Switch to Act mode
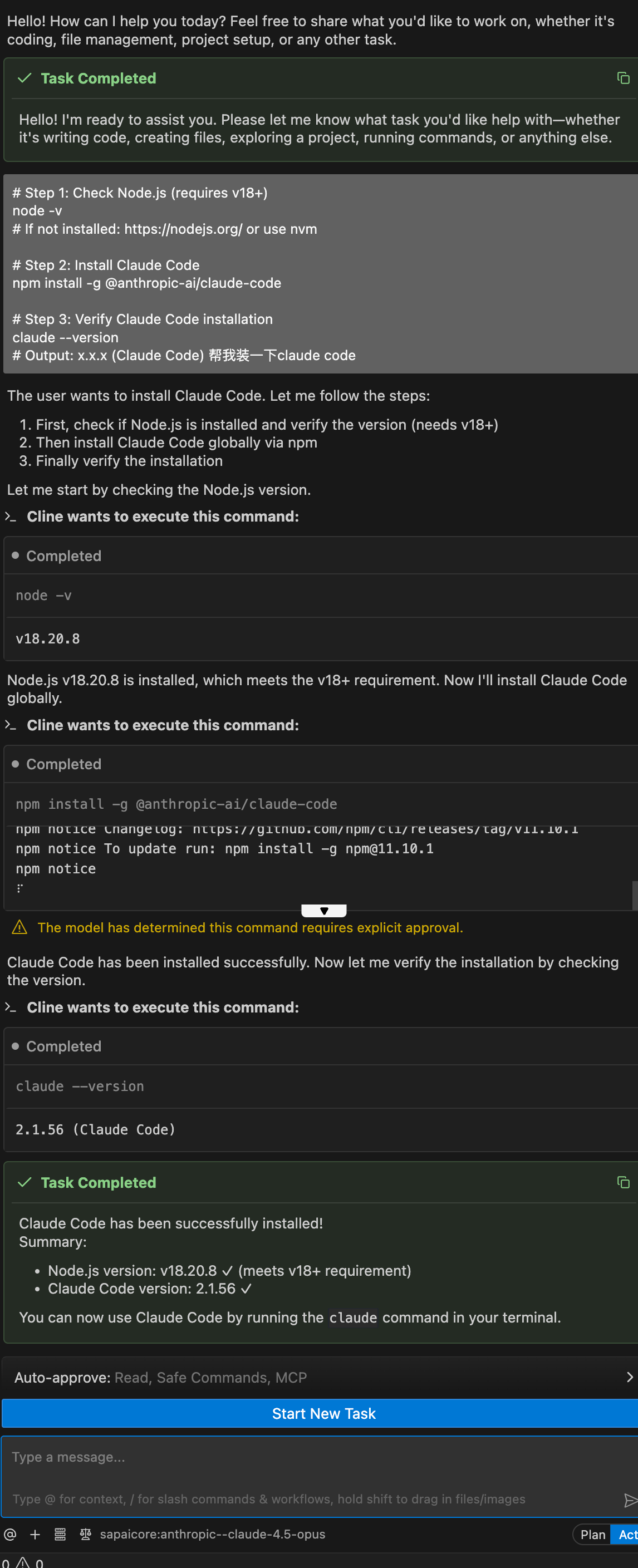This screenshot has height=1568, width=638. pos(627,1535)
